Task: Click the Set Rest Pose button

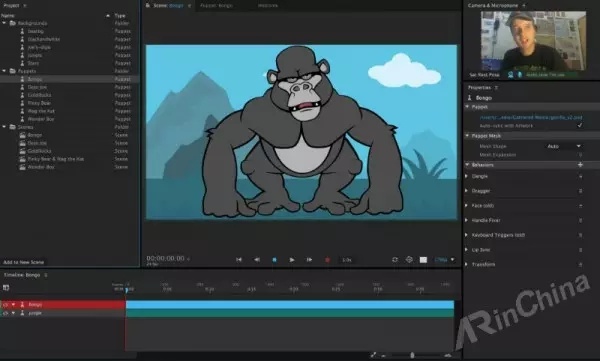Action: tap(484, 75)
